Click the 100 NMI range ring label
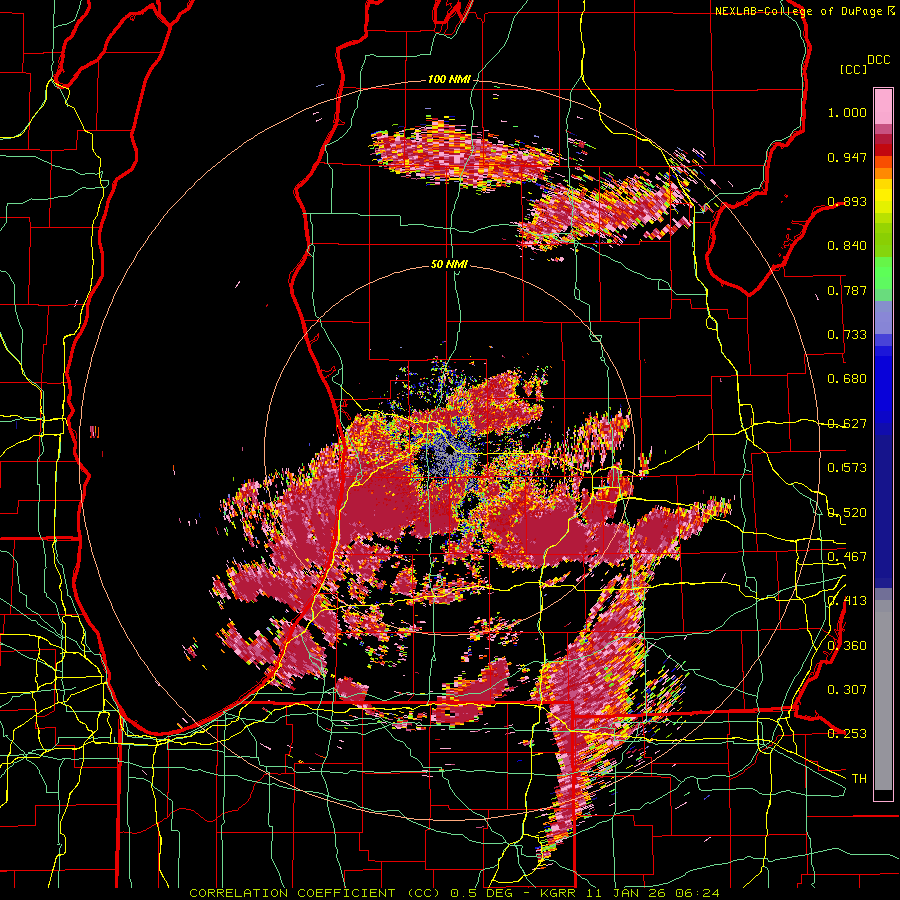The width and height of the screenshot is (900, 900). (449, 79)
